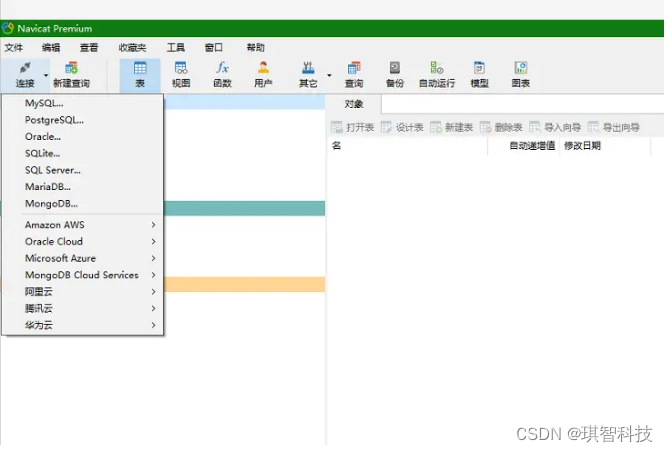Click the New Table (新建表) button
Screen dimensions: 668x452
point(452,127)
